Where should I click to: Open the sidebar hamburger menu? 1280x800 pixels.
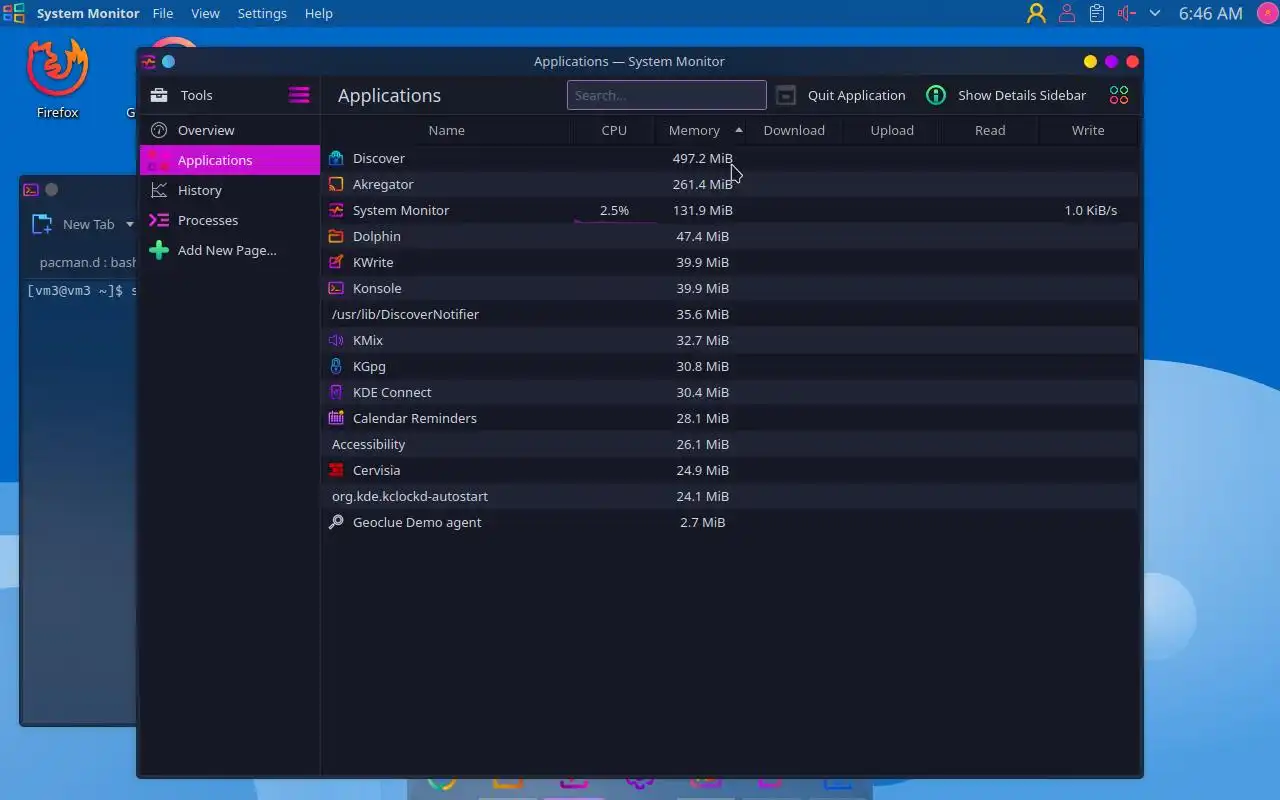(x=299, y=95)
